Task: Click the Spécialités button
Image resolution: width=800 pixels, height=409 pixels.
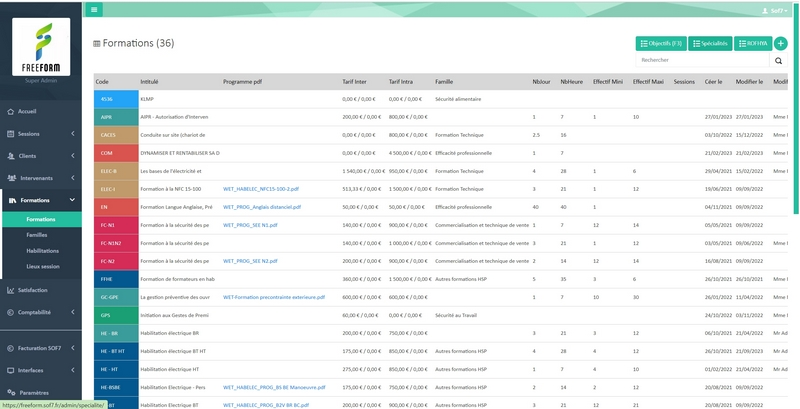Action: 709,43
